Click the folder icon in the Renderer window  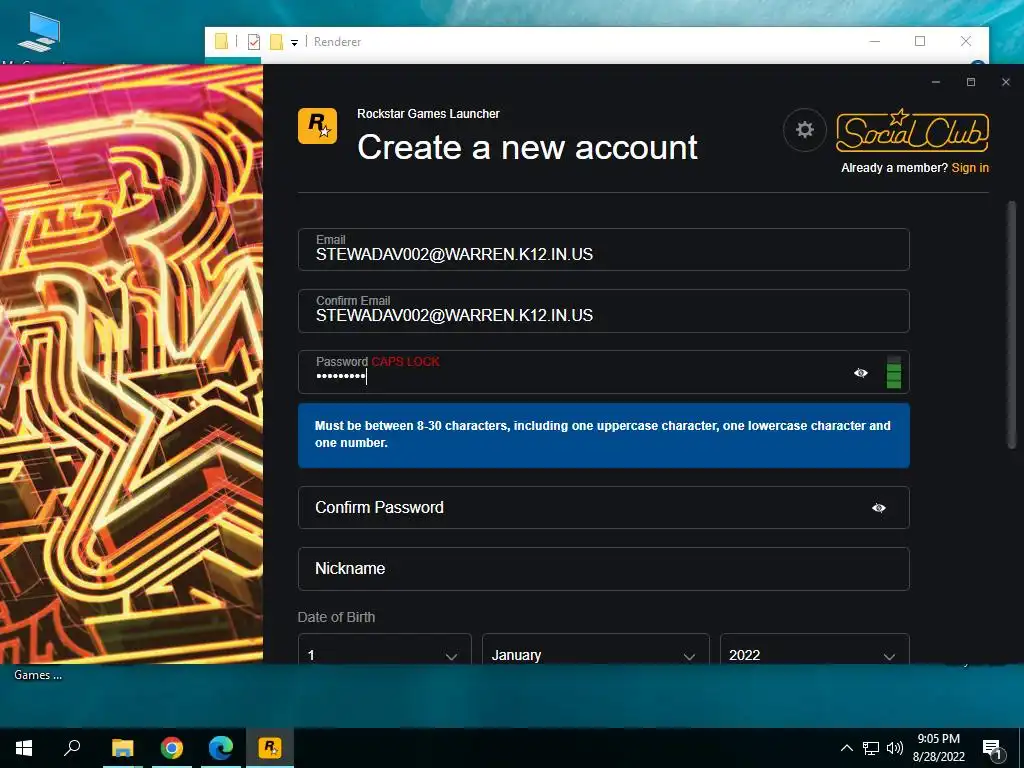(221, 42)
